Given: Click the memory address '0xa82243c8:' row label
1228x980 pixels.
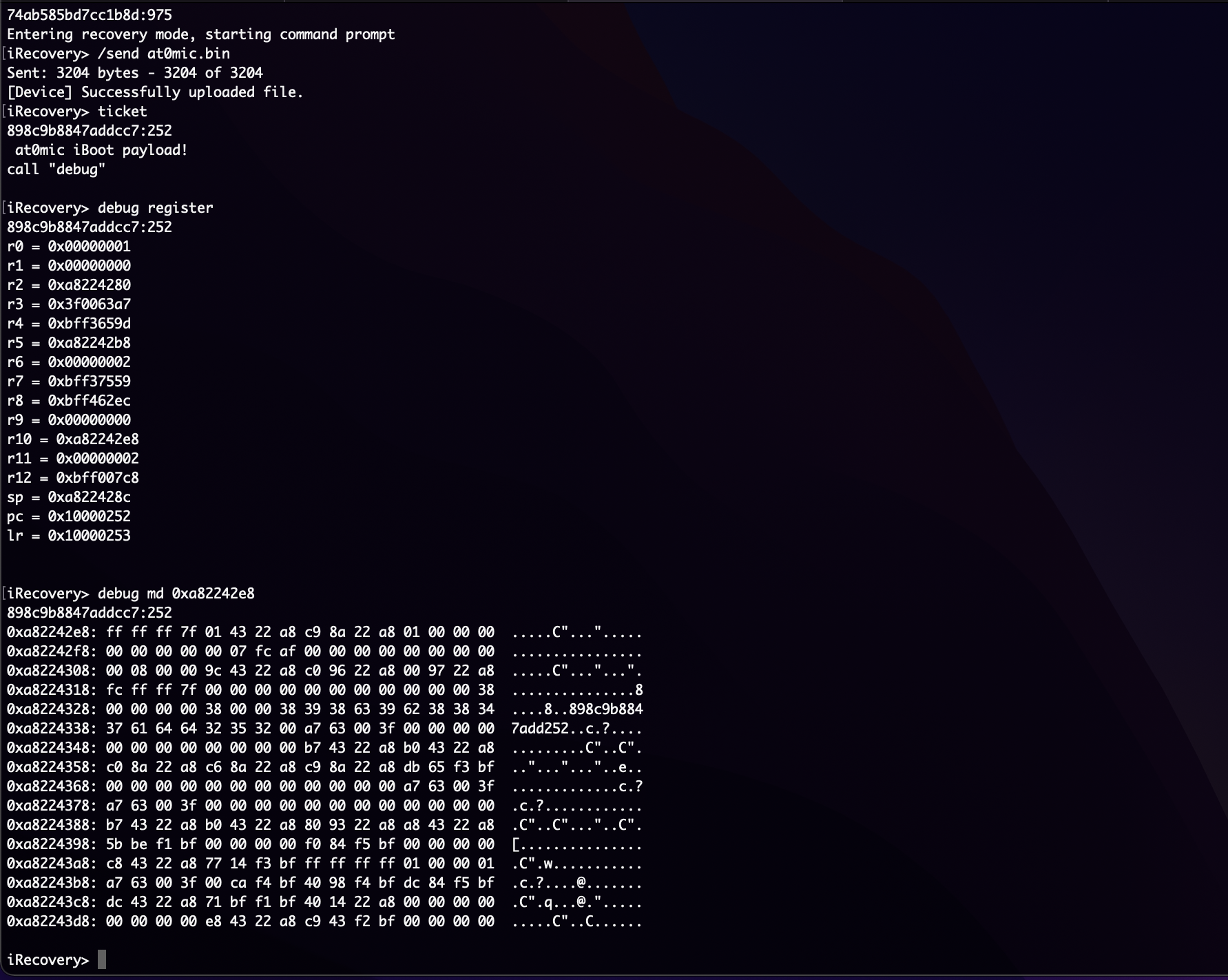Looking at the screenshot, I should point(52,902).
